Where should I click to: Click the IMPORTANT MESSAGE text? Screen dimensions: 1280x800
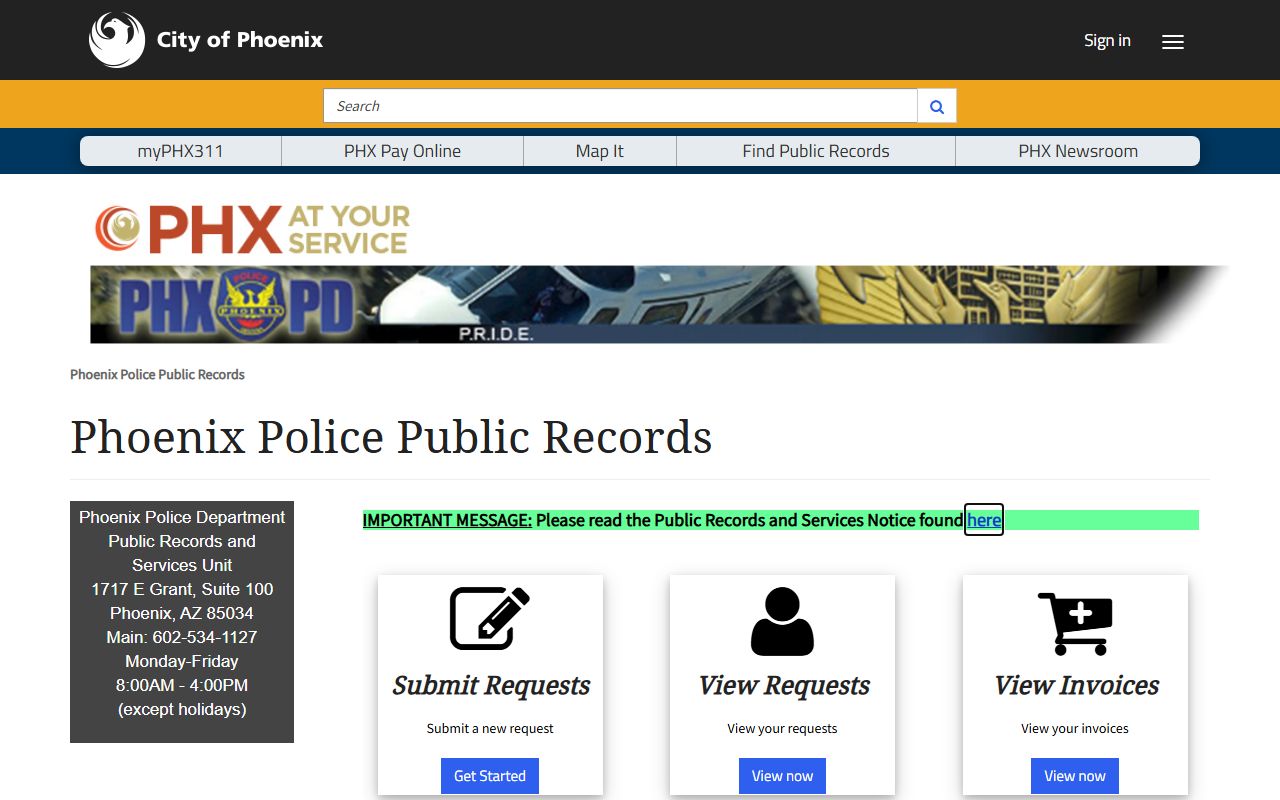point(447,520)
